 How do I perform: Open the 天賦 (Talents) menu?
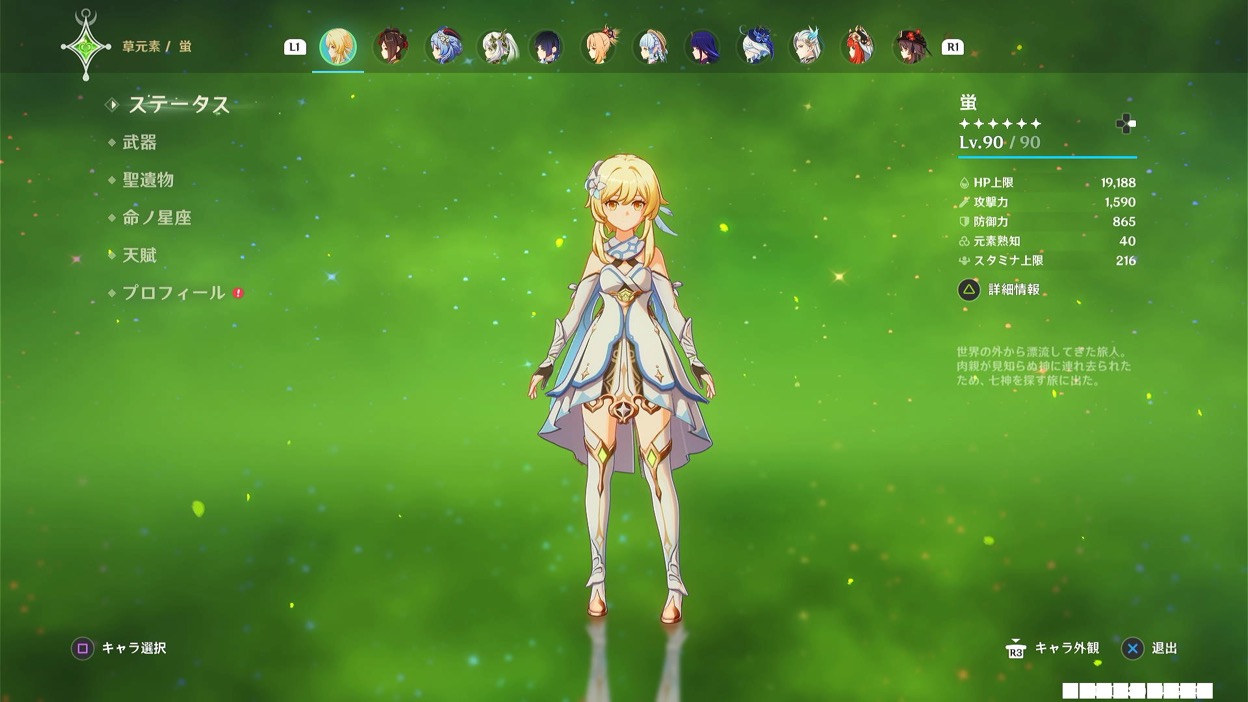139,256
